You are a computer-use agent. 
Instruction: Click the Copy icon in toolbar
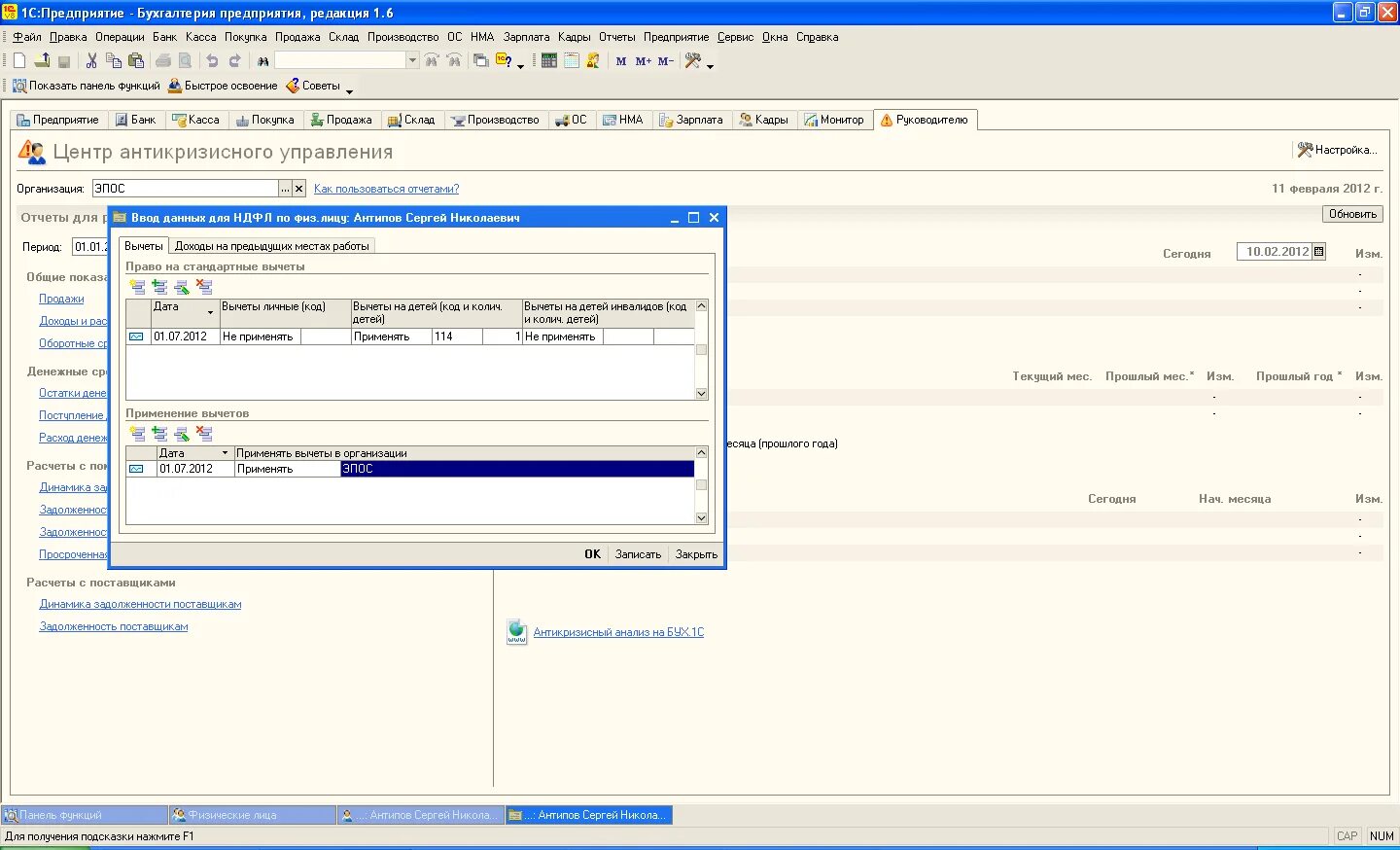point(114,60)
